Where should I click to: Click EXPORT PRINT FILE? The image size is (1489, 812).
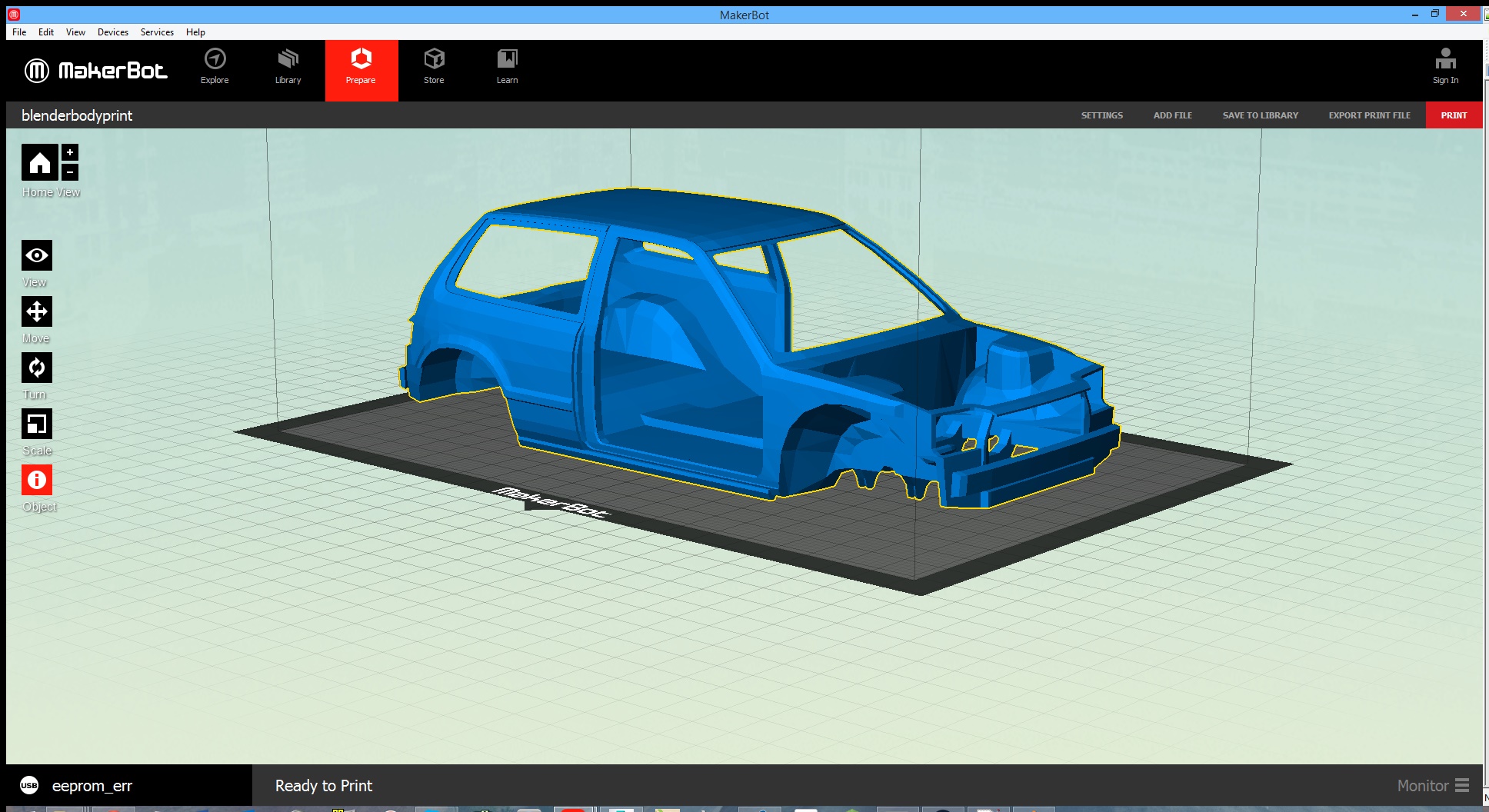(x=1369, y=115)
